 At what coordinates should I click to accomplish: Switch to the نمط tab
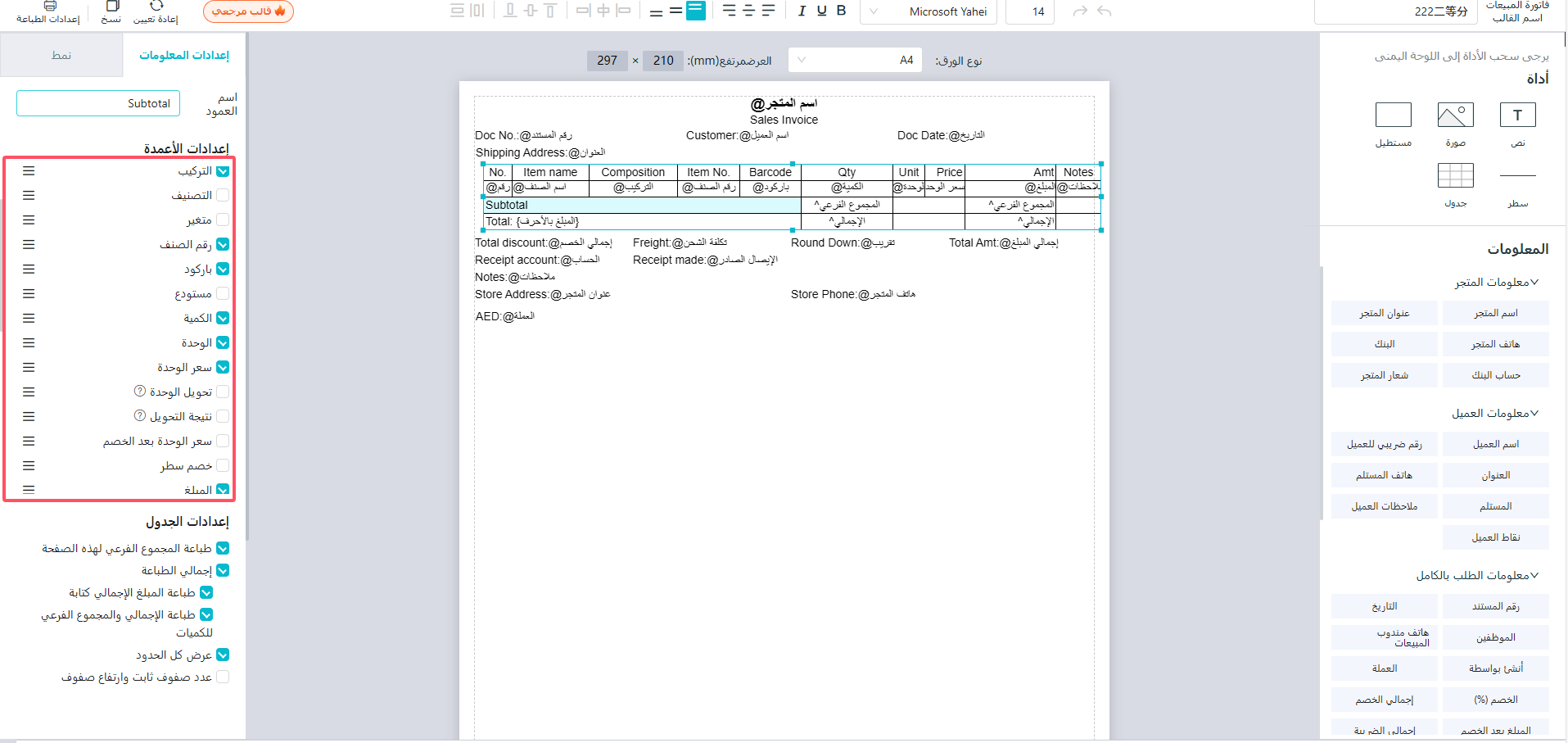click(61, 55)
